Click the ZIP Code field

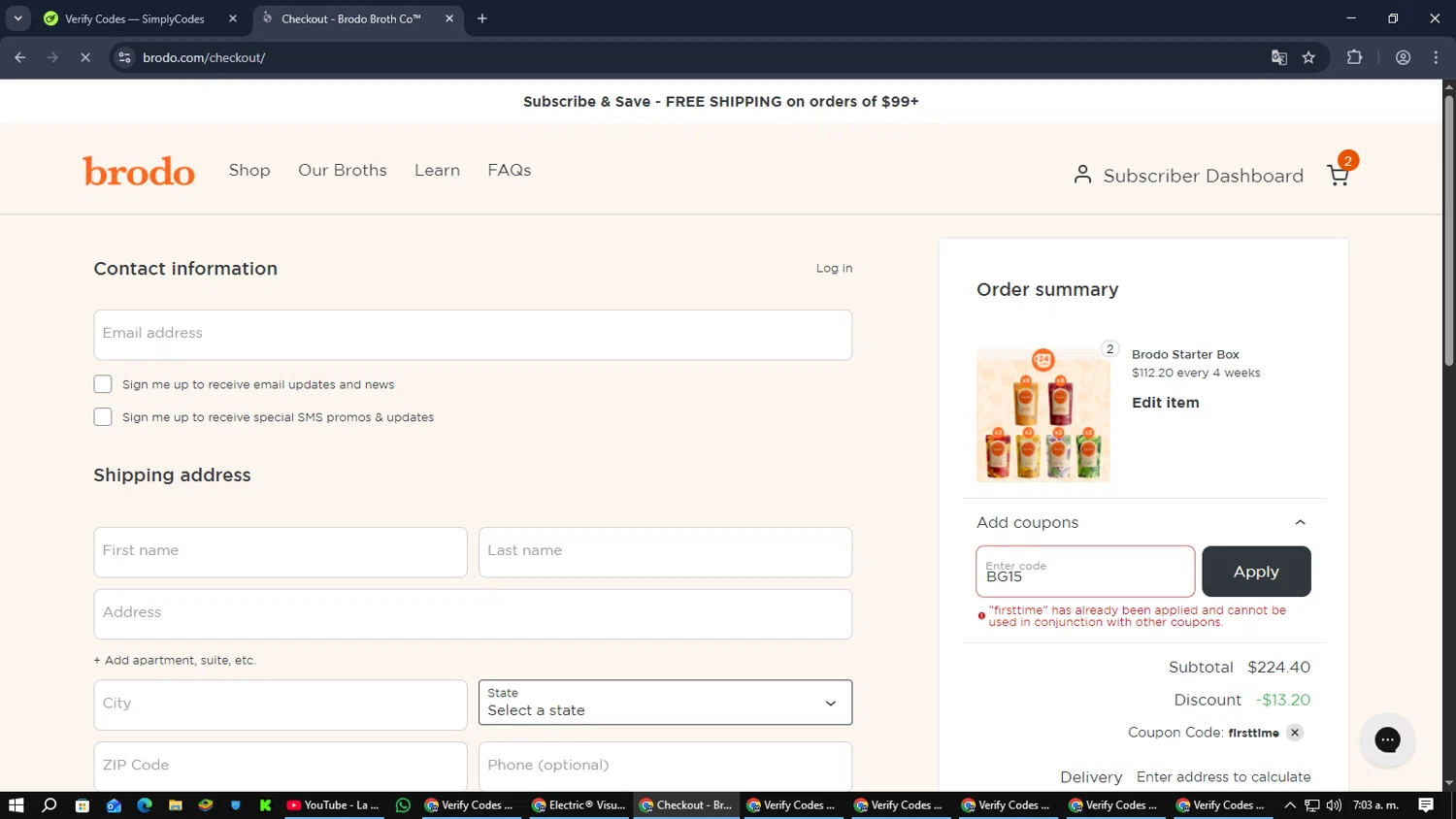281,767
